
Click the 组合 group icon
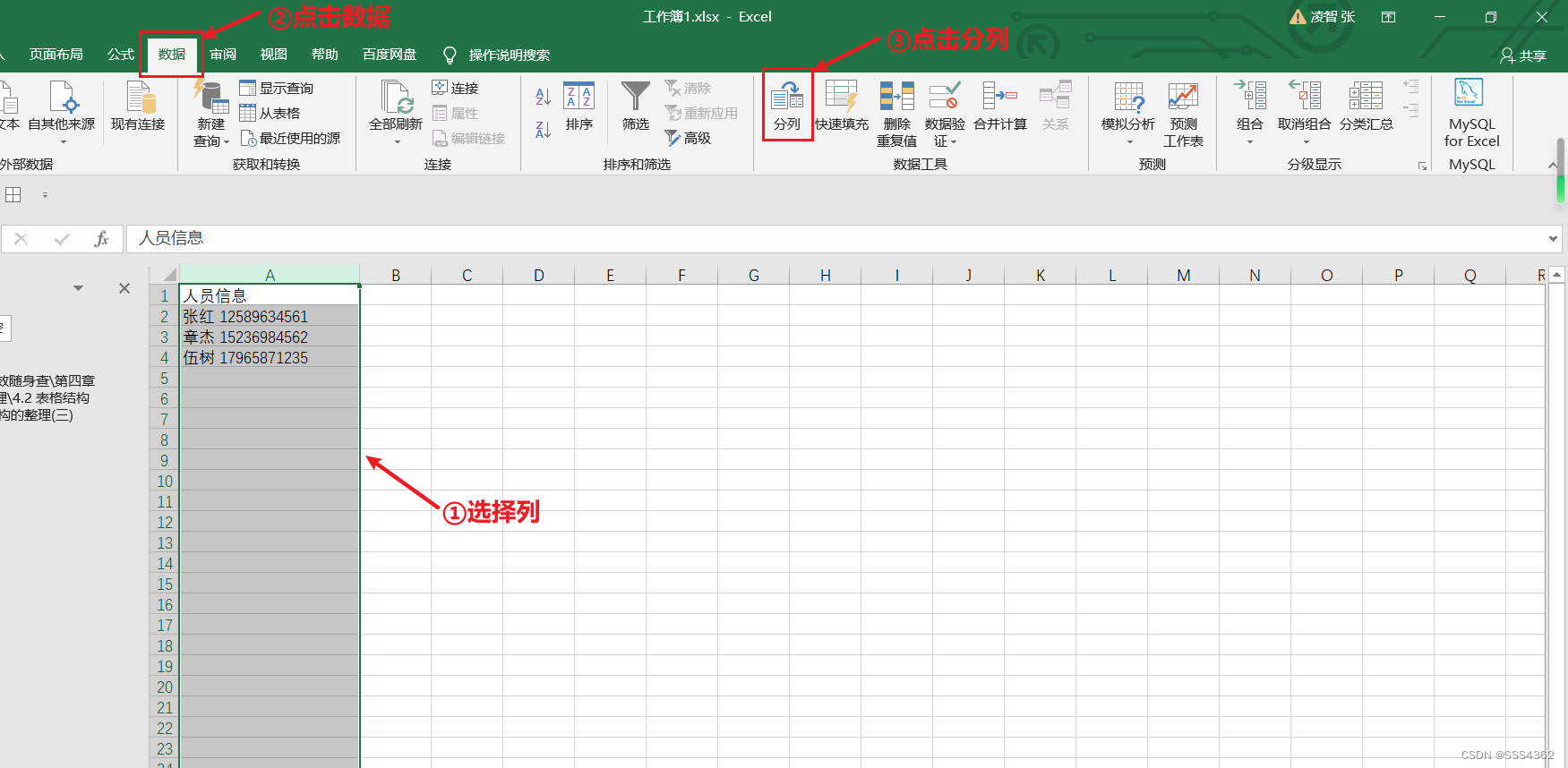[x=1250, y=96]
